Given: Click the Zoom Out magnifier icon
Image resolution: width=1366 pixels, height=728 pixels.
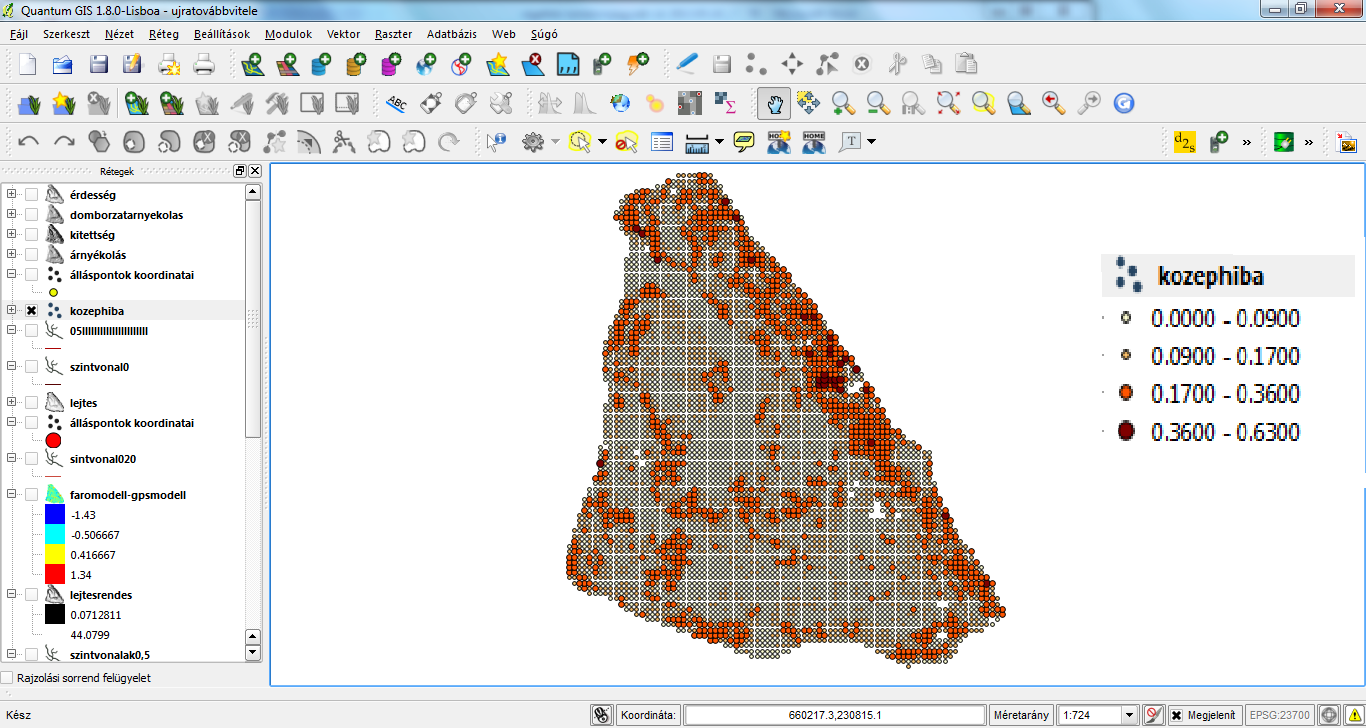Looking at the screenshot, I should (878, 102).
